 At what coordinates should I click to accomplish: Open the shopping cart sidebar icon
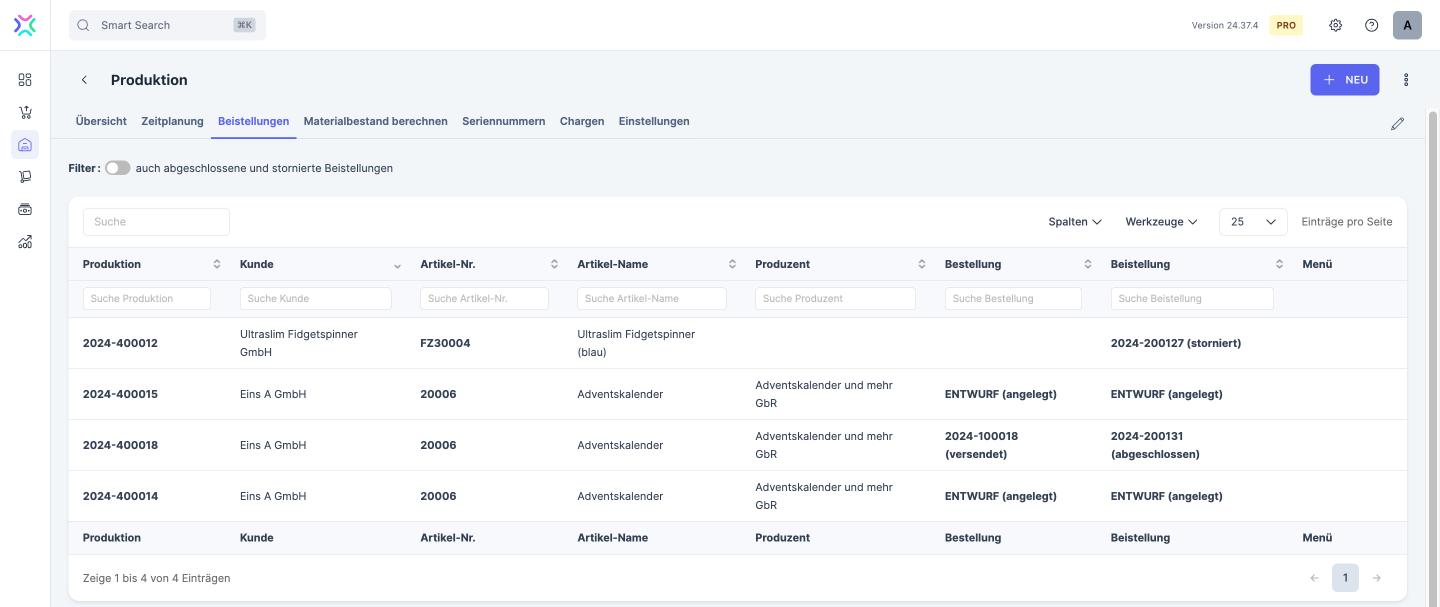click(25, 112)
